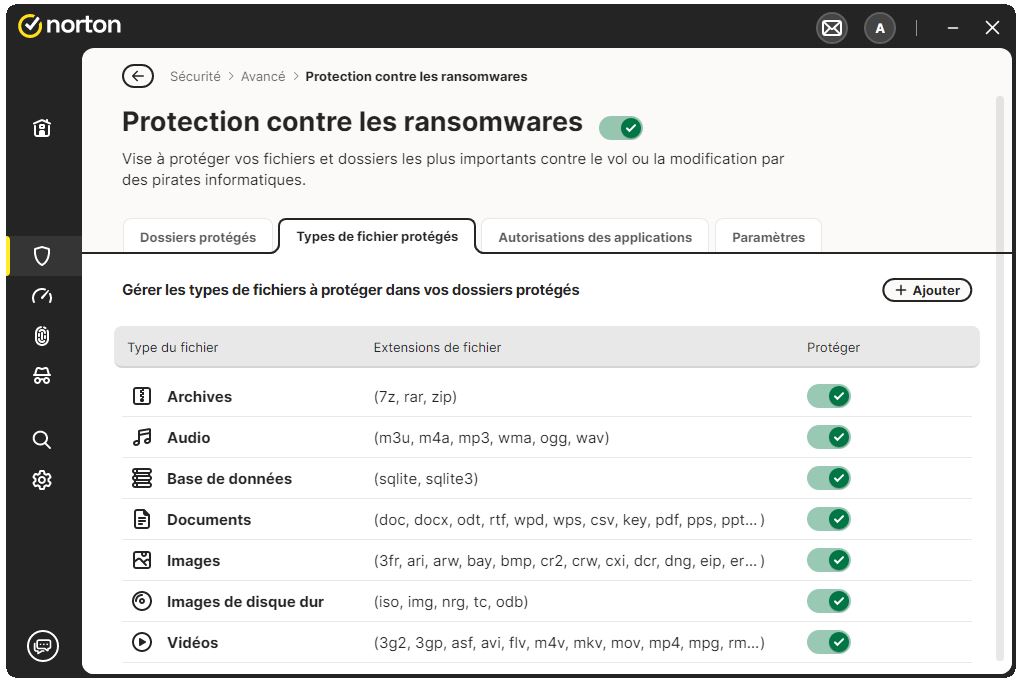Open the Home dashboard sidebar icon

click(42, 128)
